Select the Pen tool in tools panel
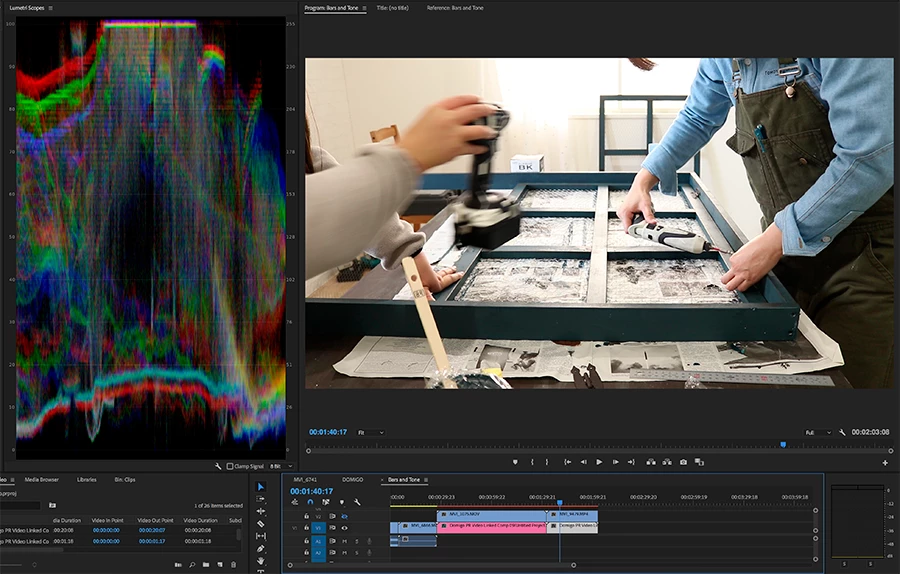900x574 pixels. point(261,549)
